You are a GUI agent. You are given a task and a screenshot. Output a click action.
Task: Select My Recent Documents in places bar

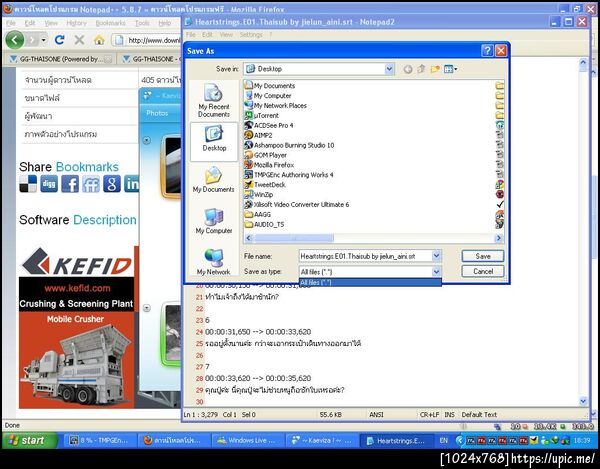tap(214, 101)
